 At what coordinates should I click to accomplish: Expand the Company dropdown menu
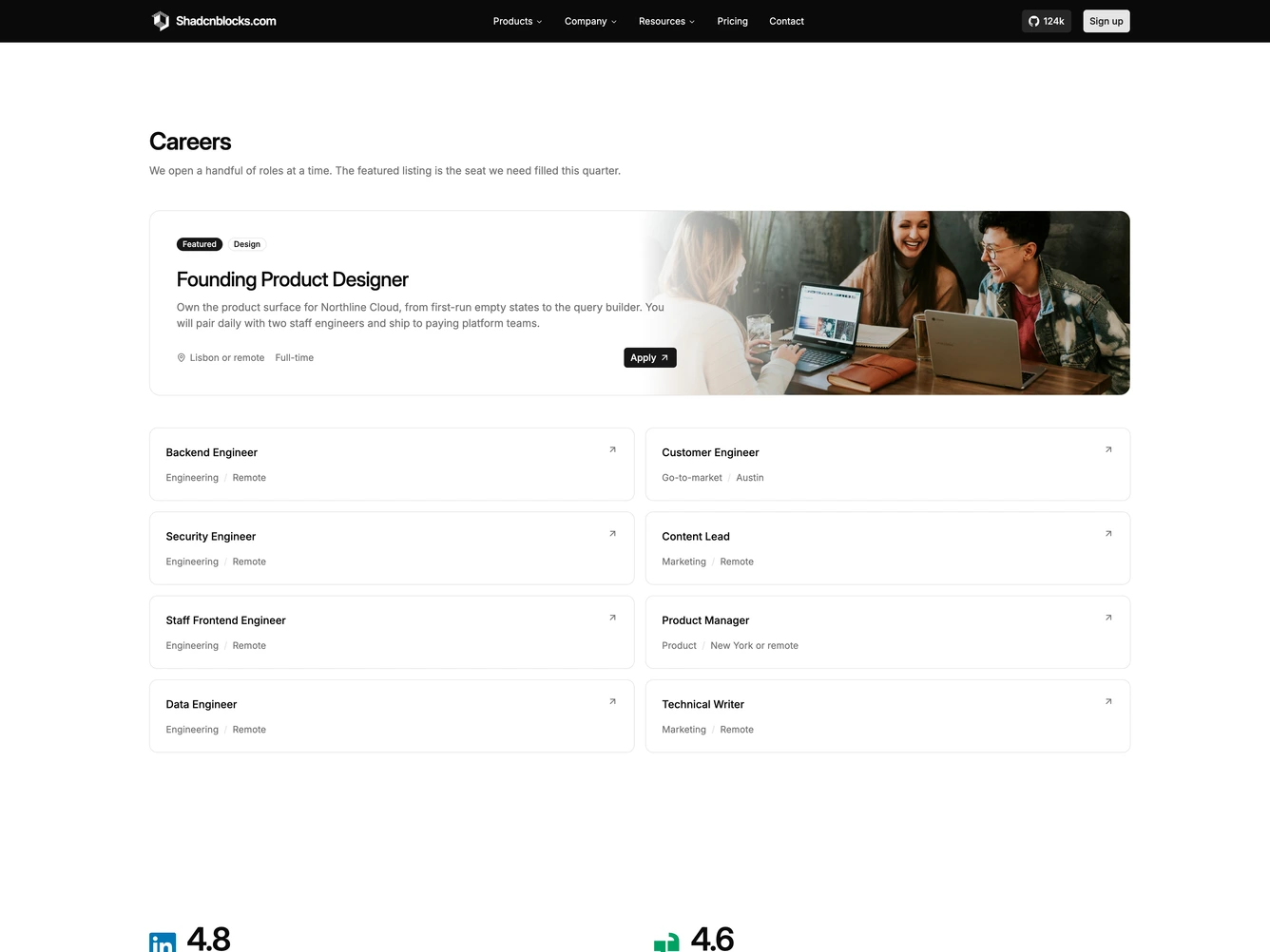pyautogui.click(x=590, y=21)
